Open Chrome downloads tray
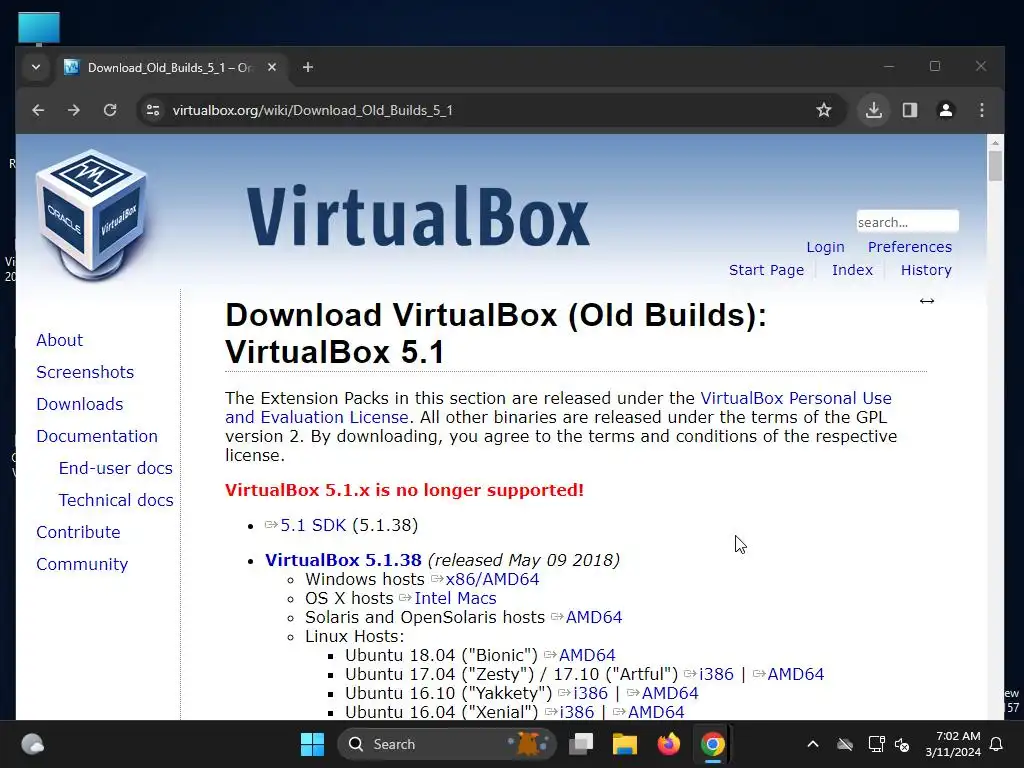This screenshot has height=768, width=1024. click(x=874, y=110)
